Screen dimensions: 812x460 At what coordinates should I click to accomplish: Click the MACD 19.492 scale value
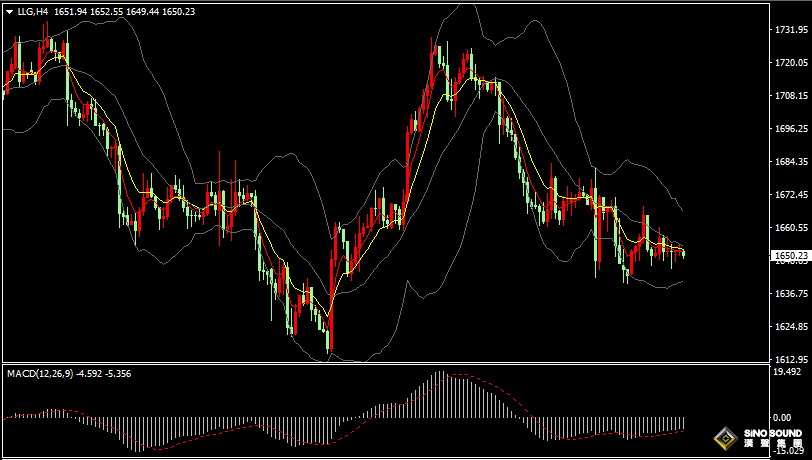pyautogui.click(x=789, y=371)
